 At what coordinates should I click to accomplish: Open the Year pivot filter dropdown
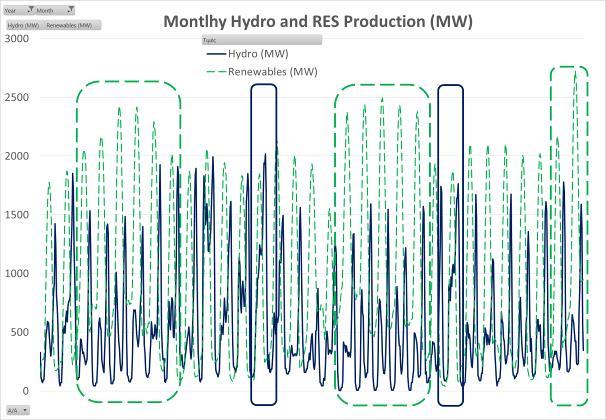pos(19,10)
